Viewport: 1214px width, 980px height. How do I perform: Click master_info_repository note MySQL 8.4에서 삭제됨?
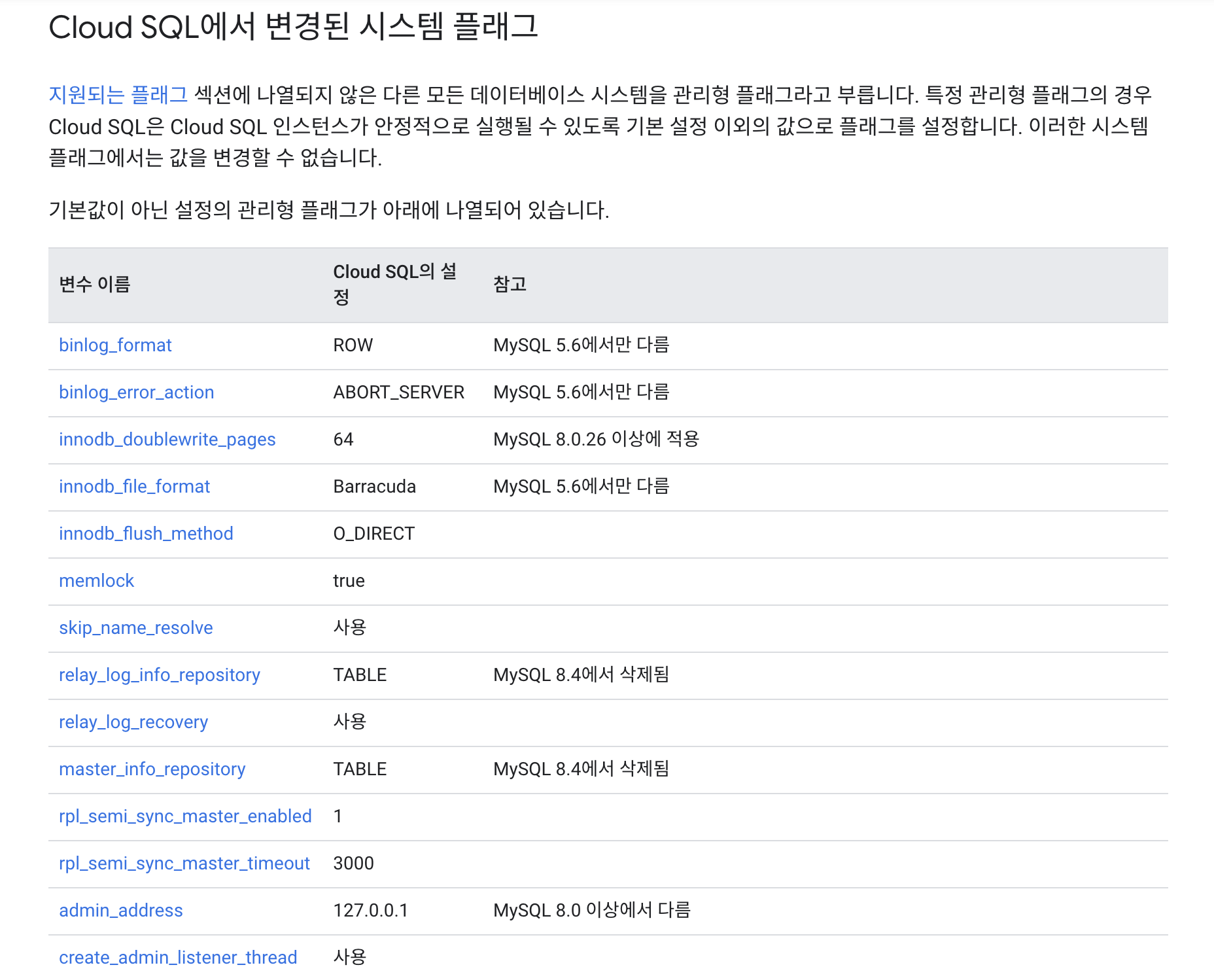(x=581, y=769)
